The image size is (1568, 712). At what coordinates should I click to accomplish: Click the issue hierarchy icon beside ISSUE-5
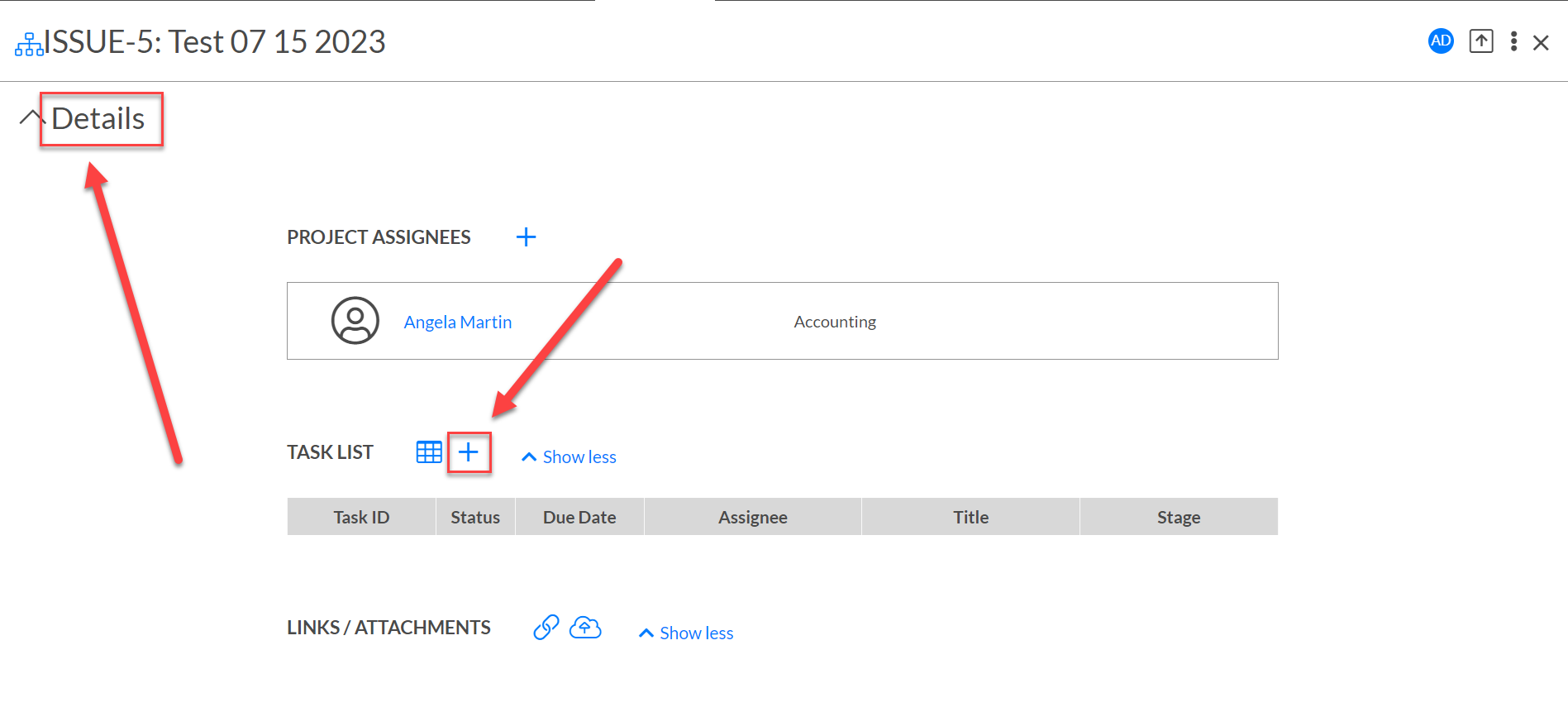pos(29,44)
